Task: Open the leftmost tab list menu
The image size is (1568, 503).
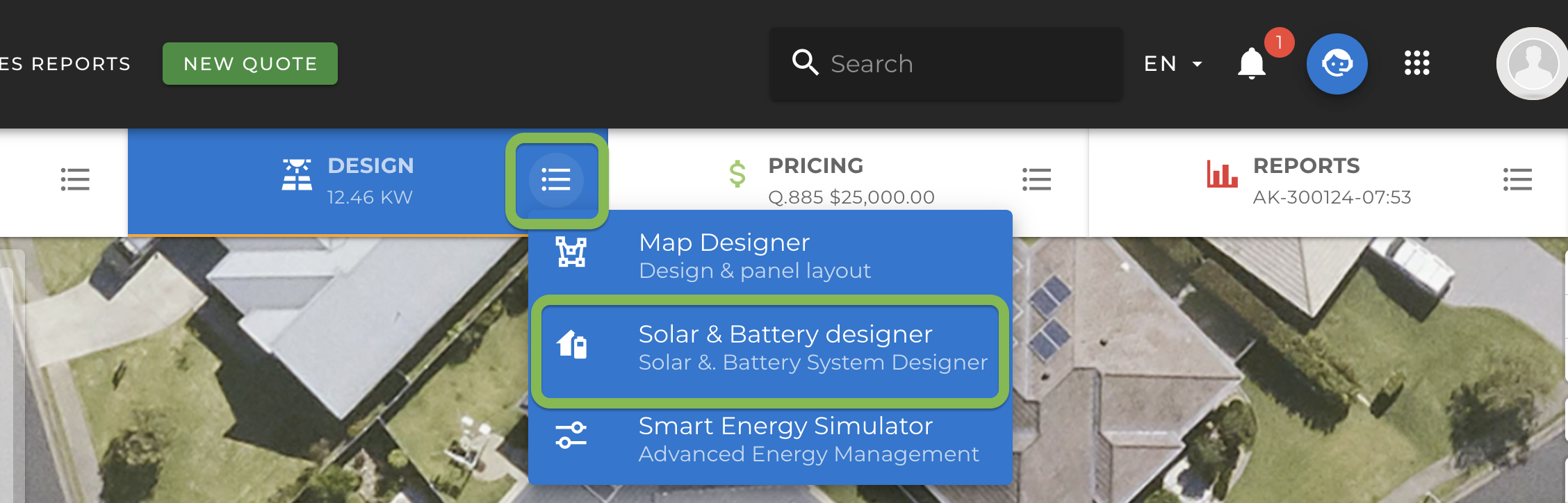Action: [x=75, y=180]
